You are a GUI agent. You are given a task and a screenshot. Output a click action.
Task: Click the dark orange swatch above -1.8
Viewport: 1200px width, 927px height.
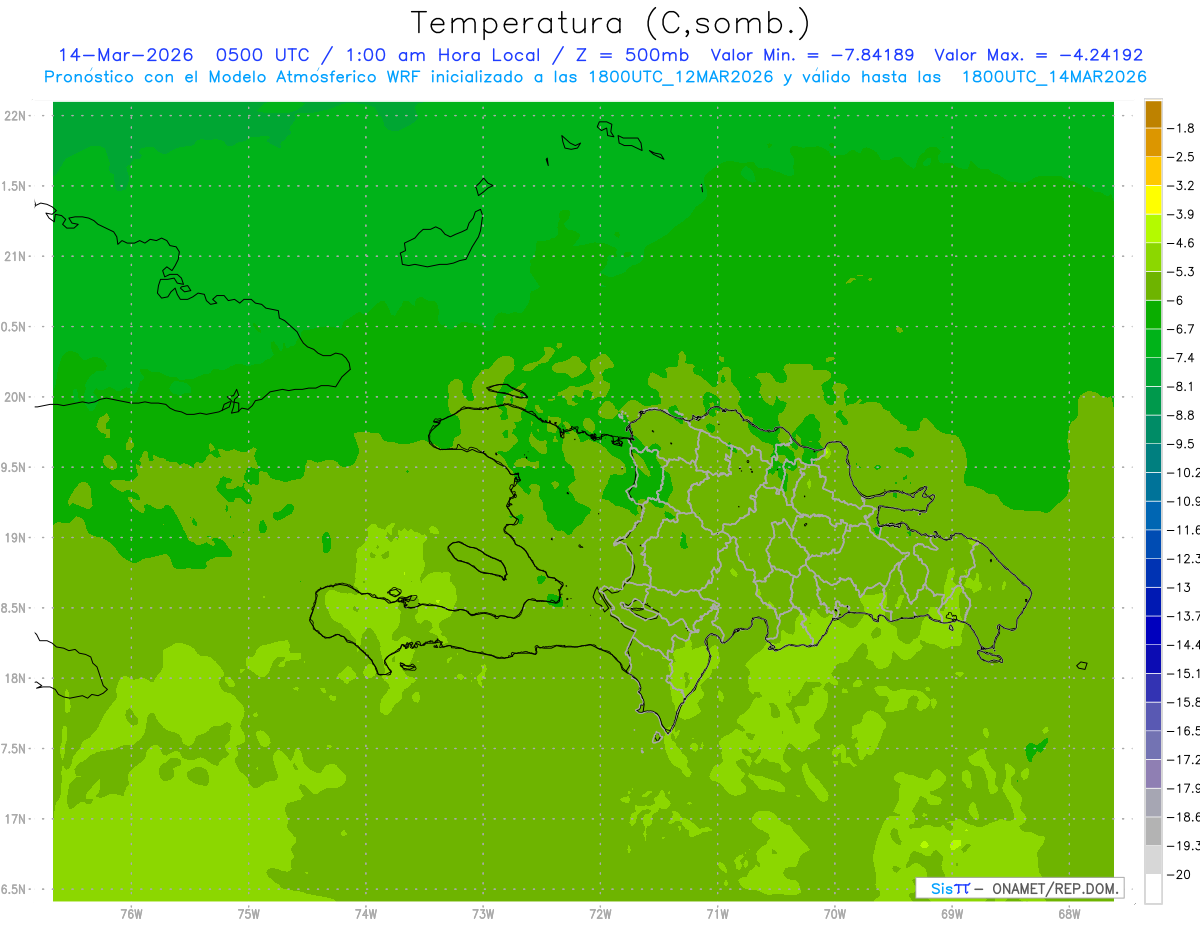1153,114
